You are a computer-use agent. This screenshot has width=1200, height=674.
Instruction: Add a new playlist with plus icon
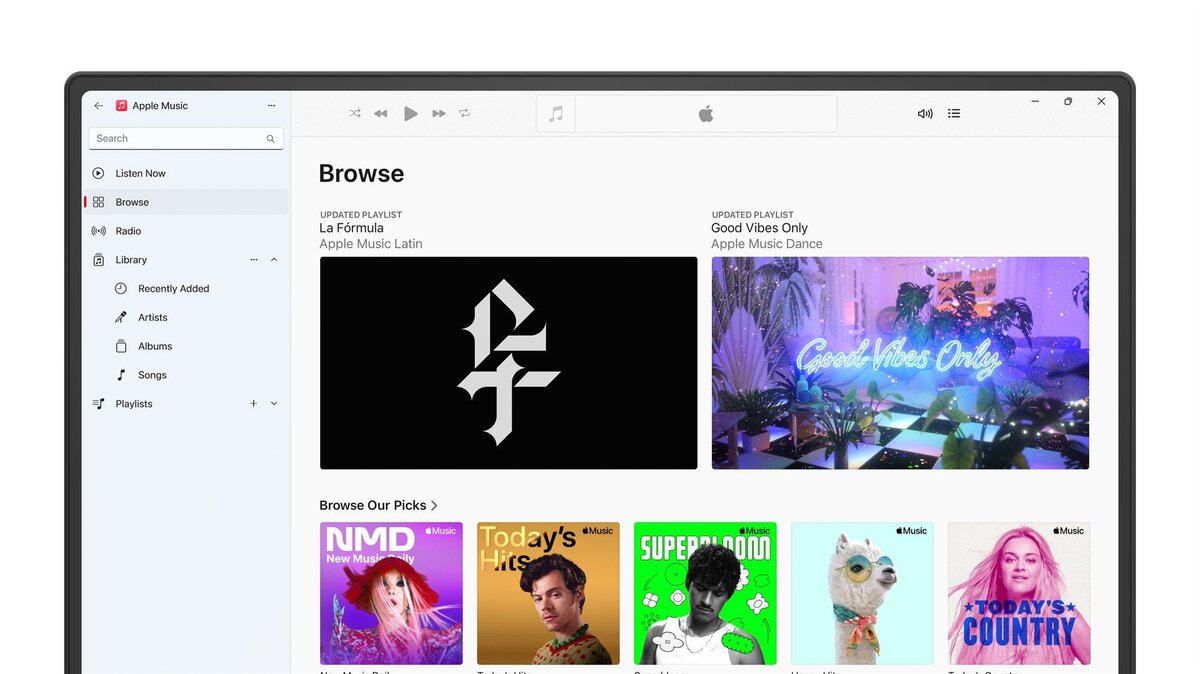pos(254,404)
